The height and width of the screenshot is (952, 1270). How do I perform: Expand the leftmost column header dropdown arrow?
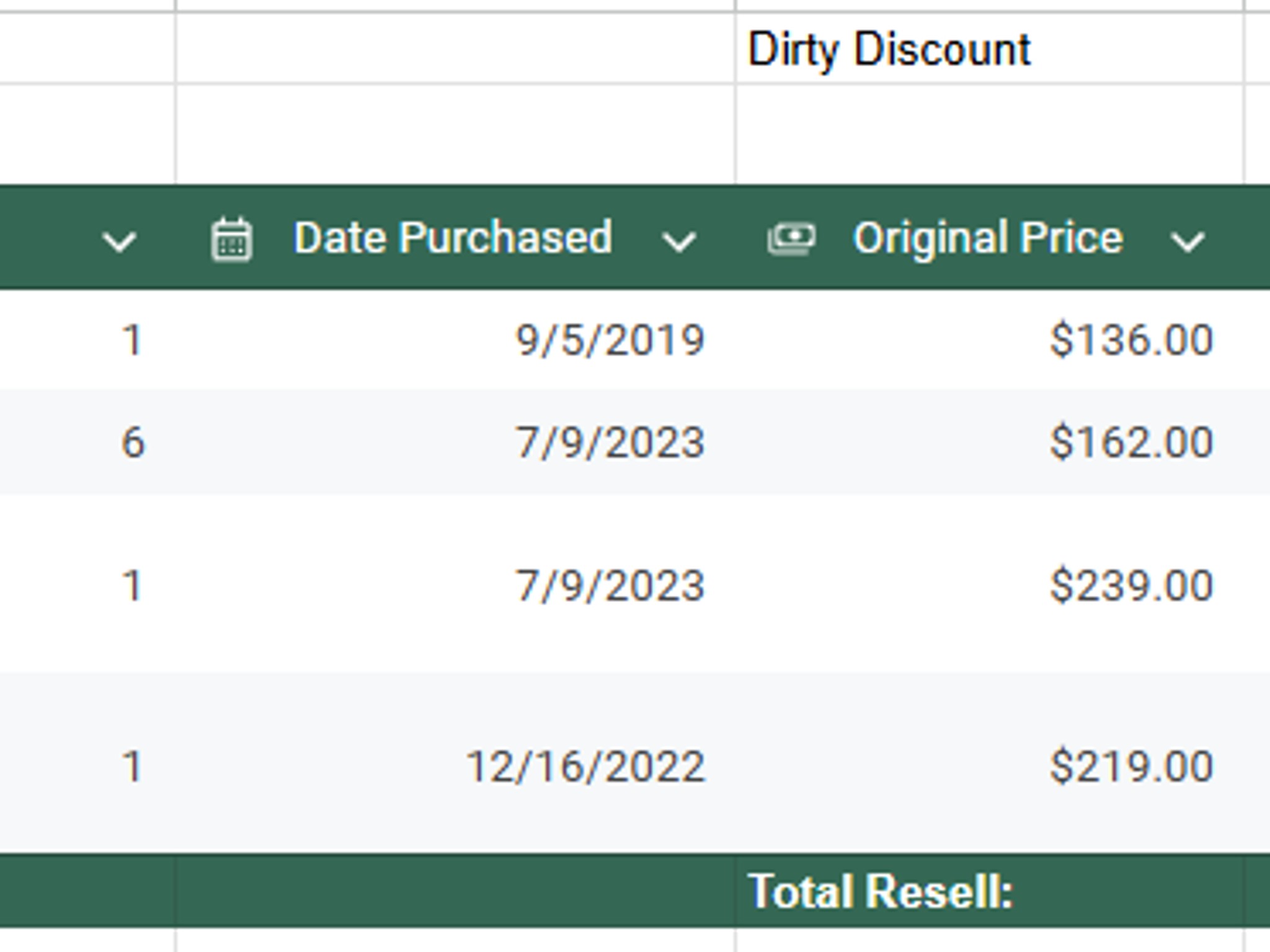tap(119, 240)
